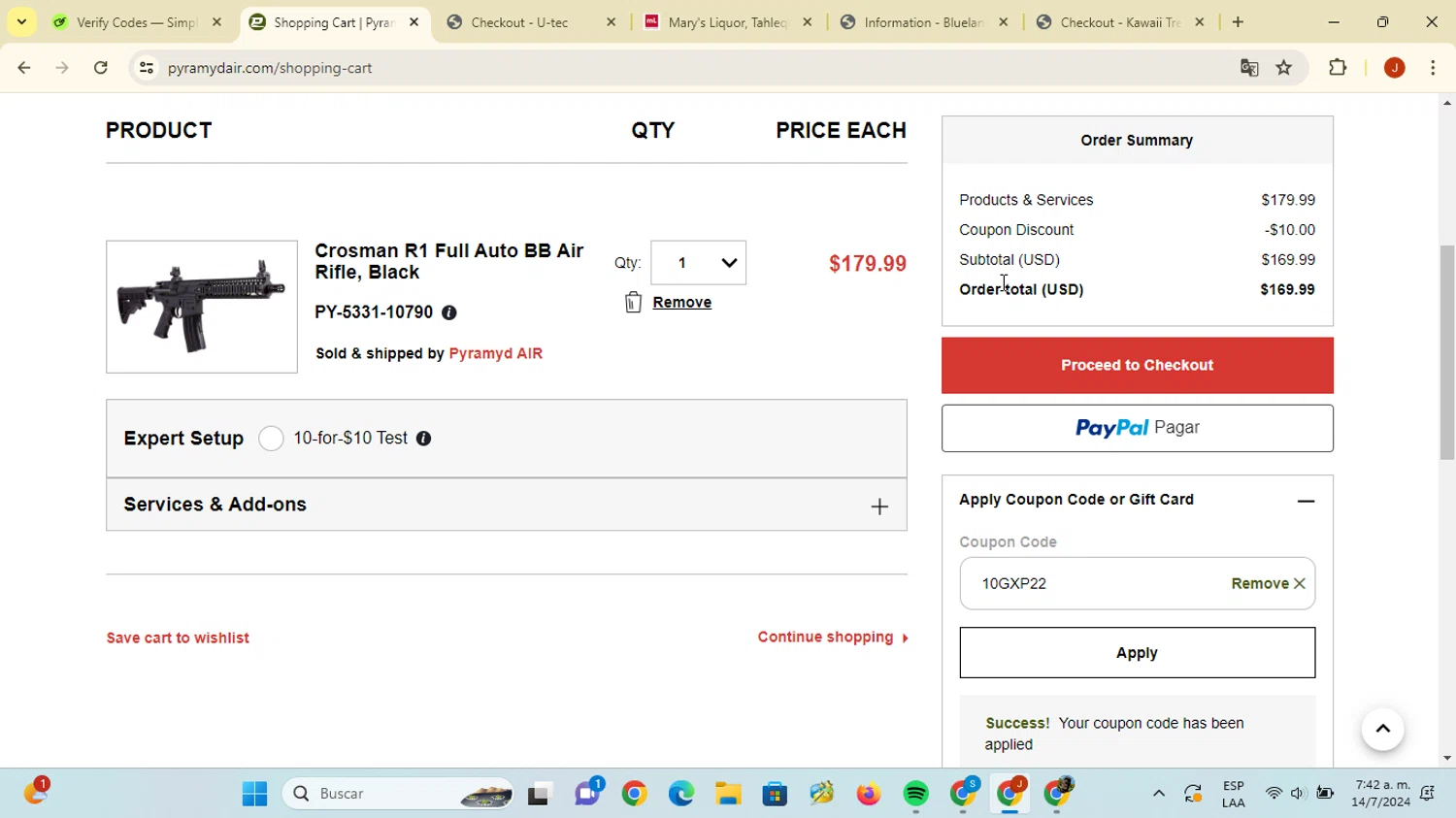1456x818 pixels.
Task: Click the Proceed to Checkout button
Action: (x=1137, y=366)
